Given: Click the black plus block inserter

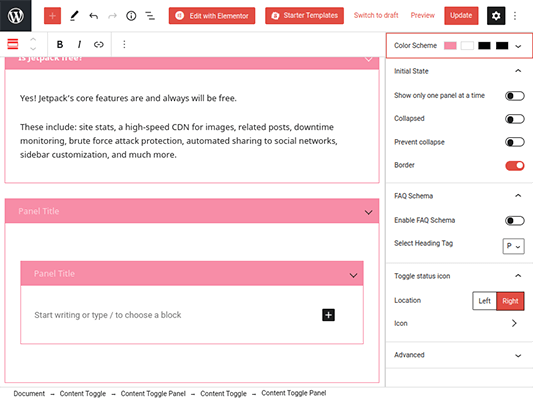Looking at the screenshot, I should pos(328,315).
